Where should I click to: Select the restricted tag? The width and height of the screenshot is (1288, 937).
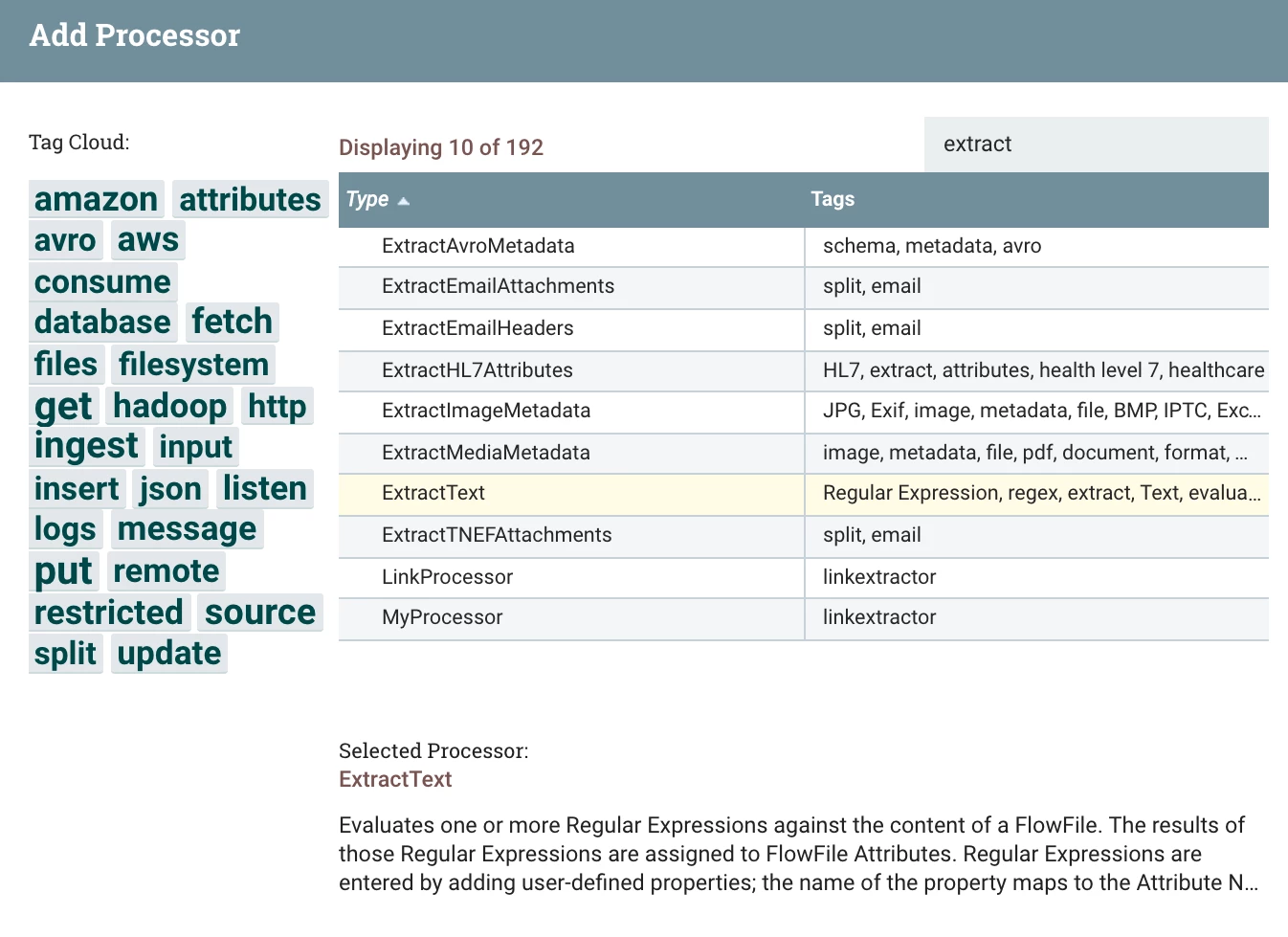pyautogui.click(x=109, y=613)
